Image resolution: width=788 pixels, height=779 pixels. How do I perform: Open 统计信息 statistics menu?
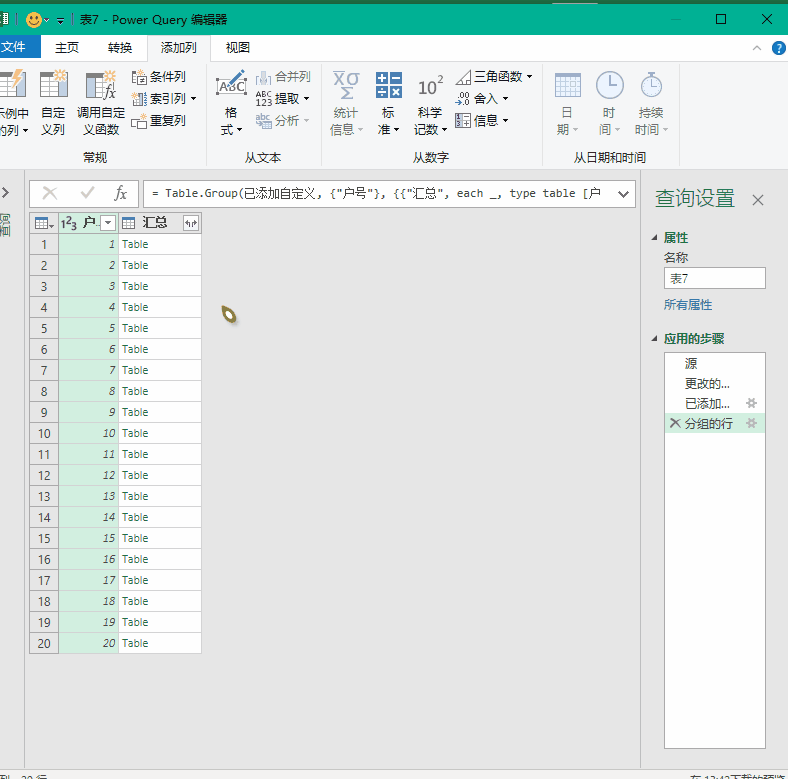346,103
